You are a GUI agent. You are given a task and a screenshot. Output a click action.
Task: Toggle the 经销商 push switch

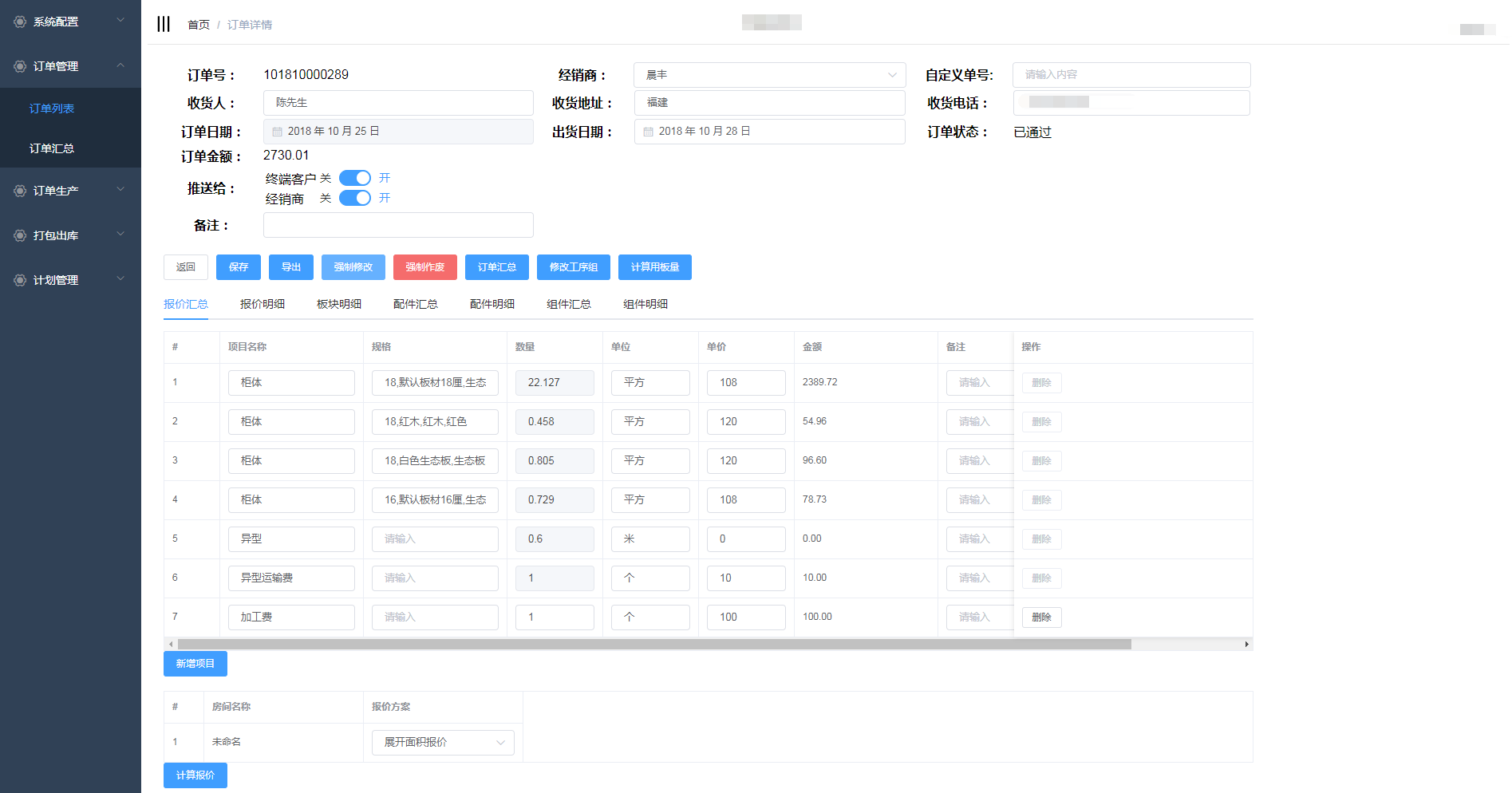(355, 198)
